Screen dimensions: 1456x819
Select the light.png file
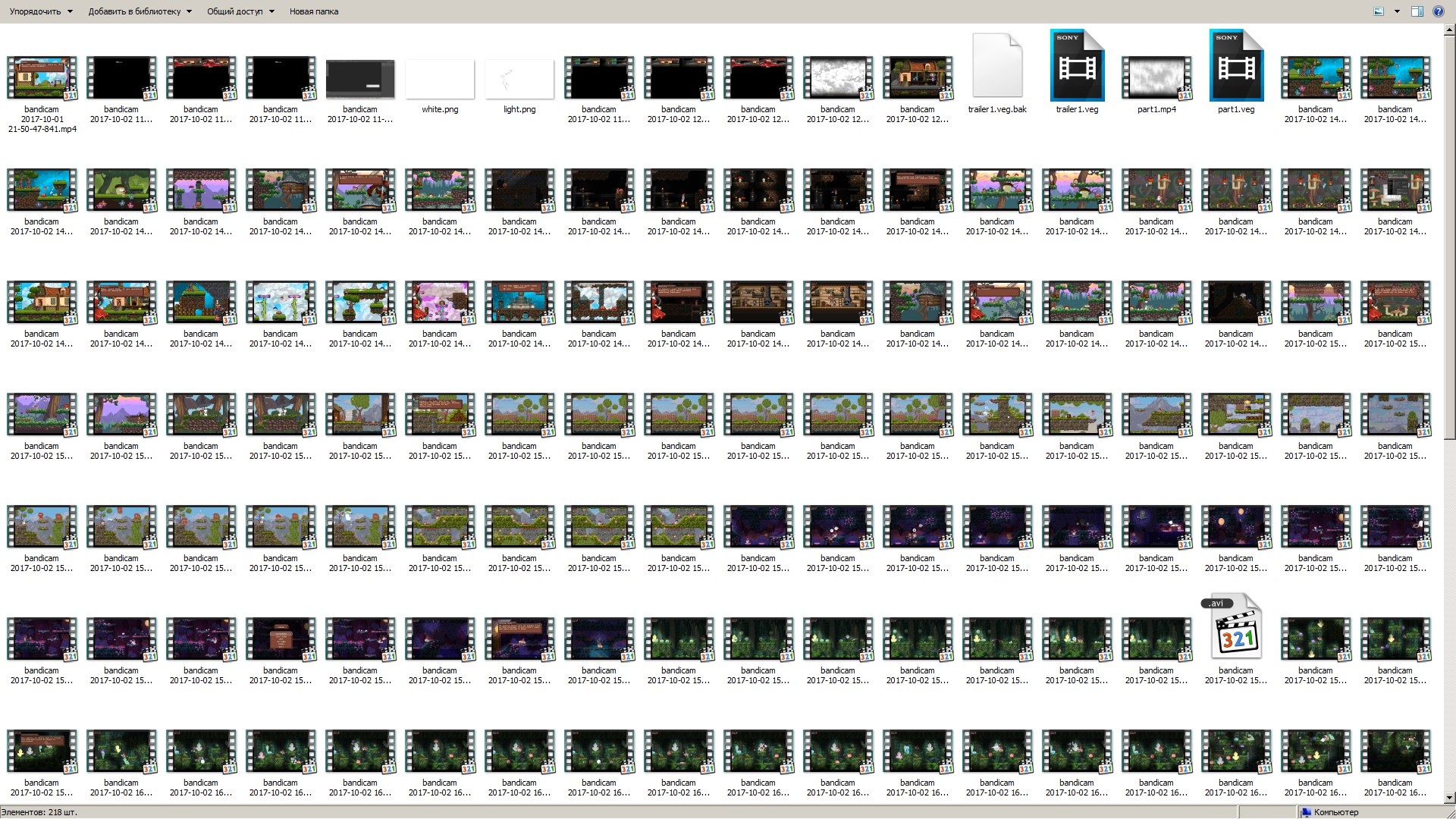[x=519, y=87]
